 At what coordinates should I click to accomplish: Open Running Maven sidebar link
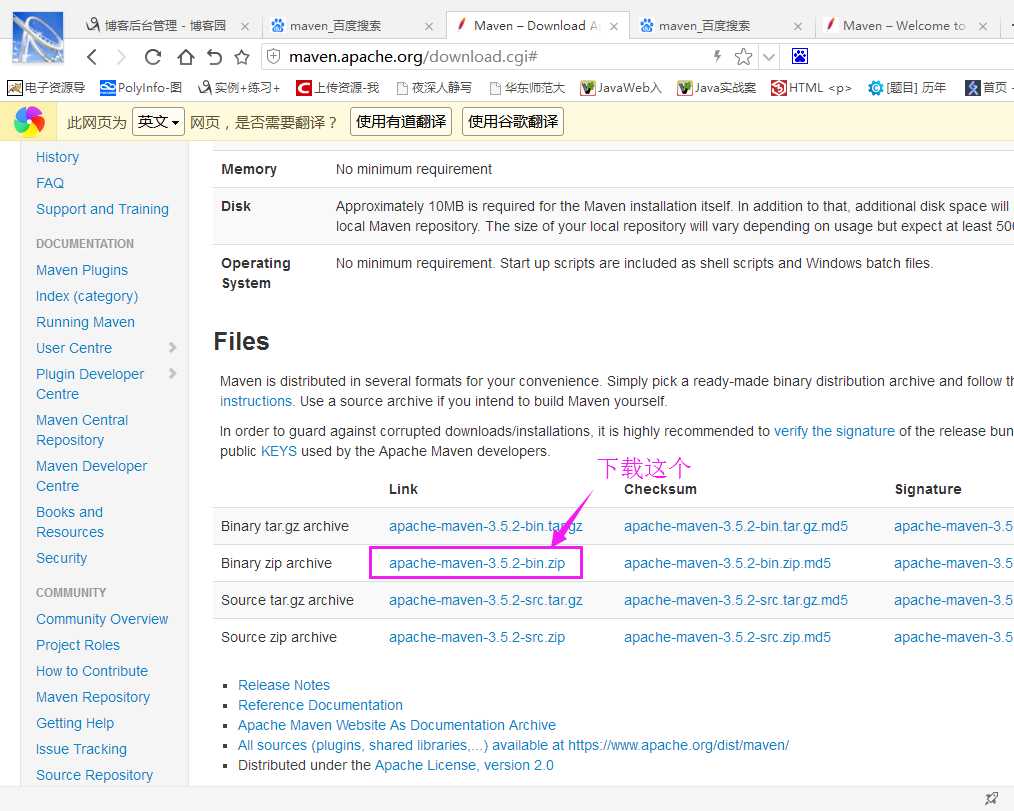[85, 322]
